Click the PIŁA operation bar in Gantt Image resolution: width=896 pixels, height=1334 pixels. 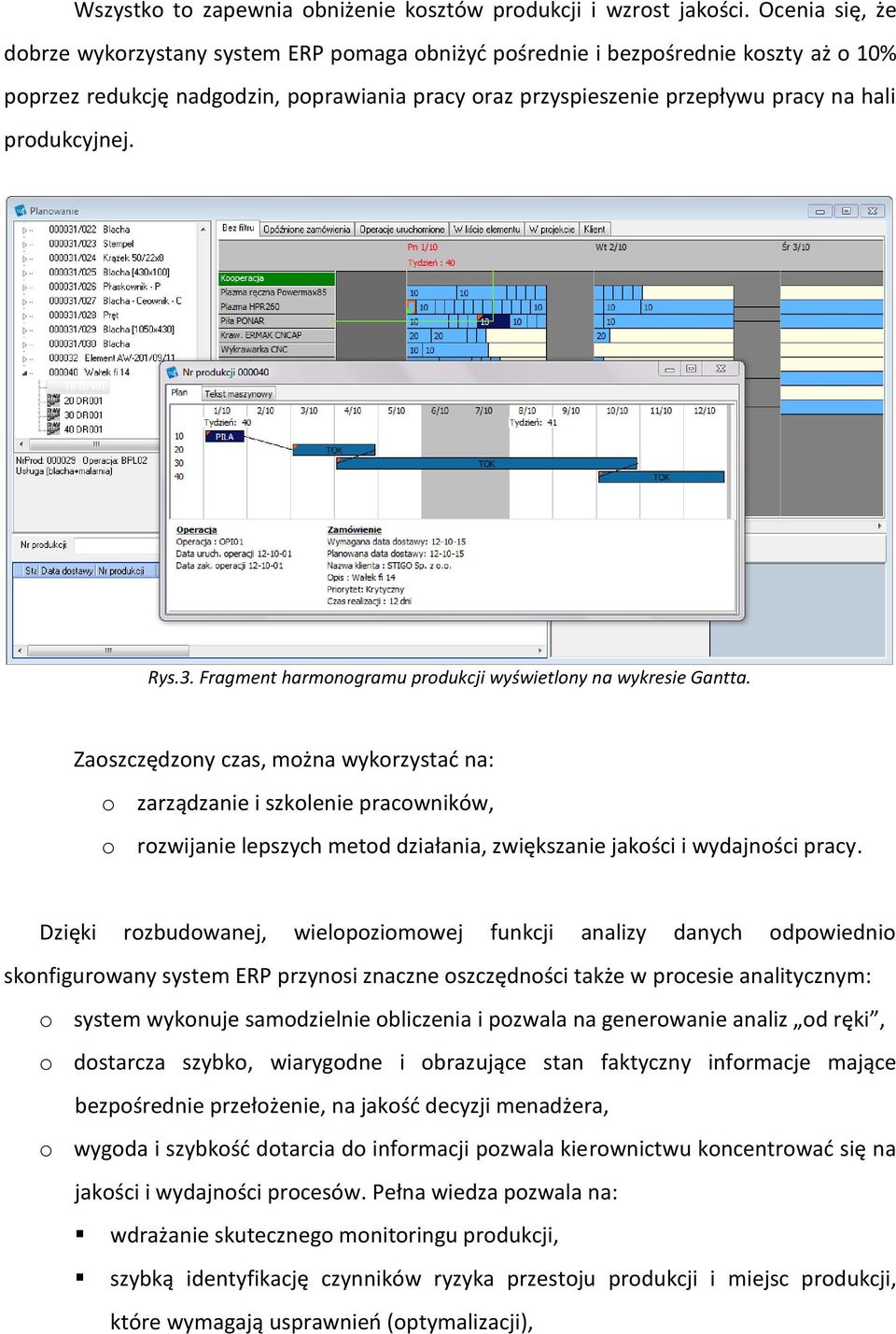pos(224,436)
